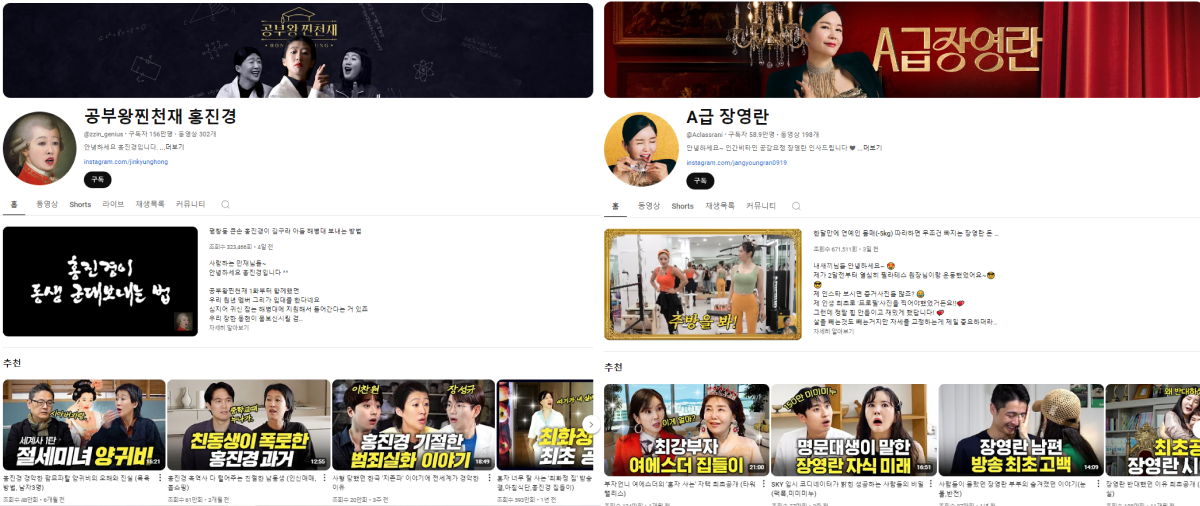Open 라이브 tab on 홍진경 channel
The height and width of the screenshot is (506, 1200).
[113, 204]
